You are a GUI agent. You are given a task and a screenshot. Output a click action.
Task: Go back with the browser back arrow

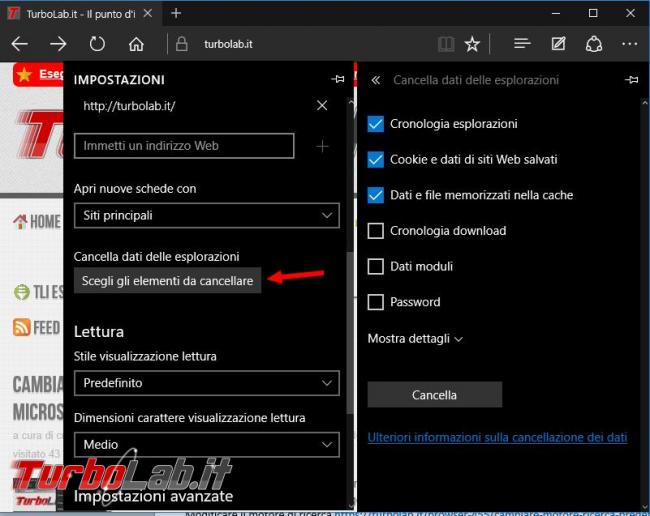pyautogui.click(x=19, y=44)
